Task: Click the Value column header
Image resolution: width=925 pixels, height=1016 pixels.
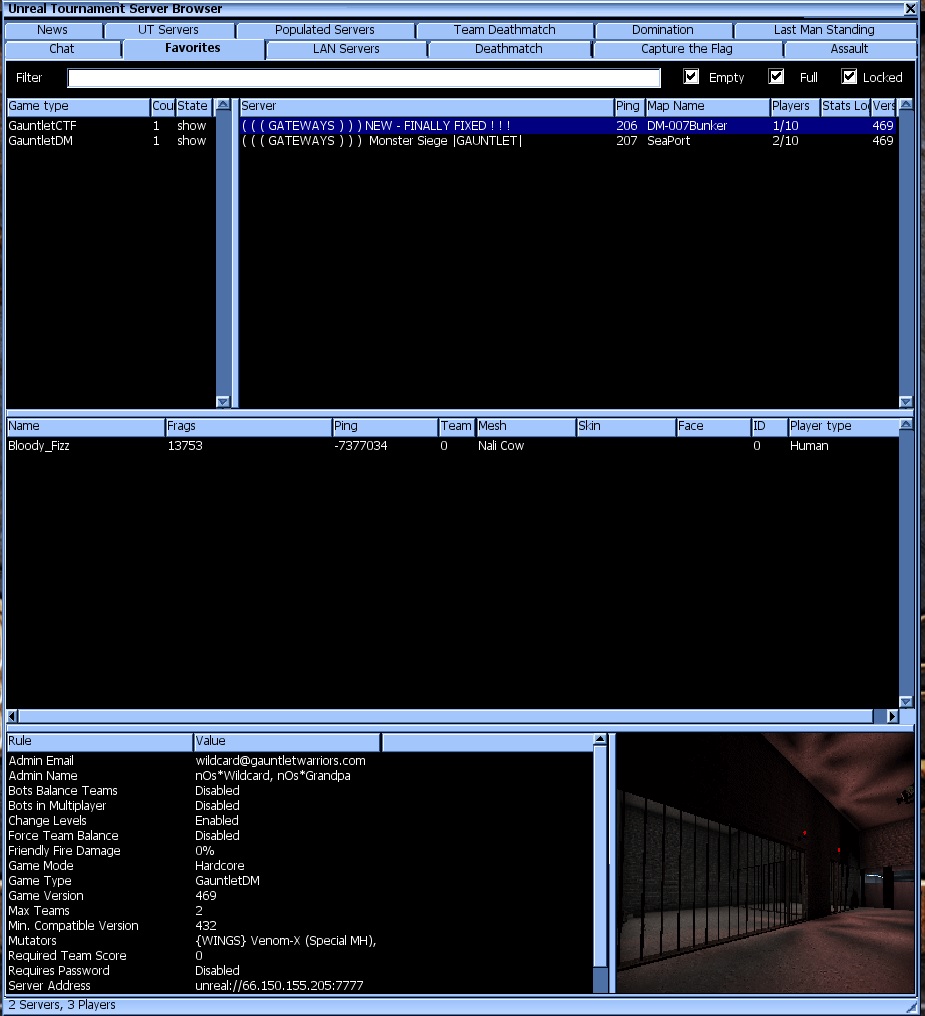Action: (287, 741)
